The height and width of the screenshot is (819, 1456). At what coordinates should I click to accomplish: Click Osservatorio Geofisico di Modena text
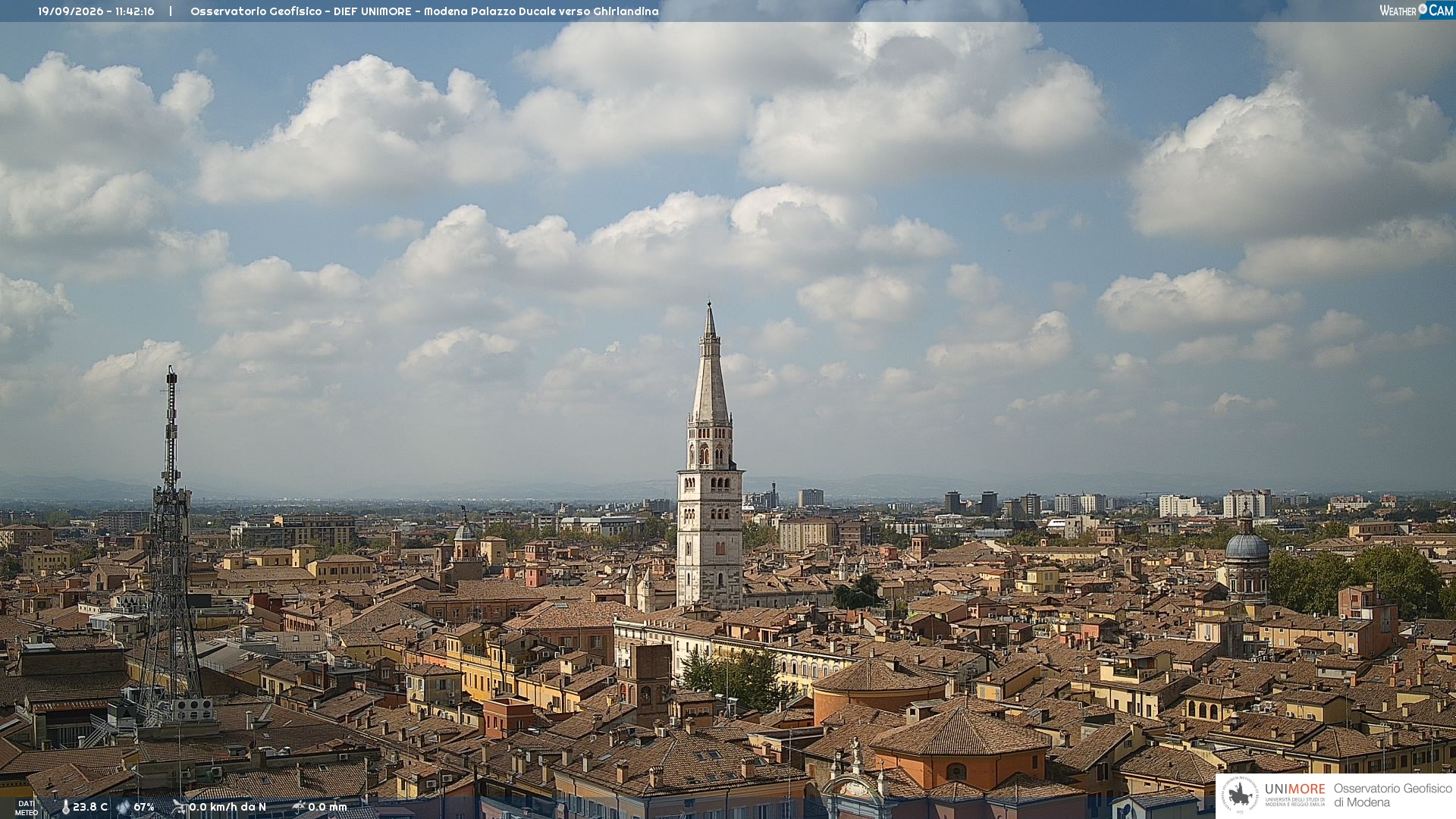[x=1393, y=795]
